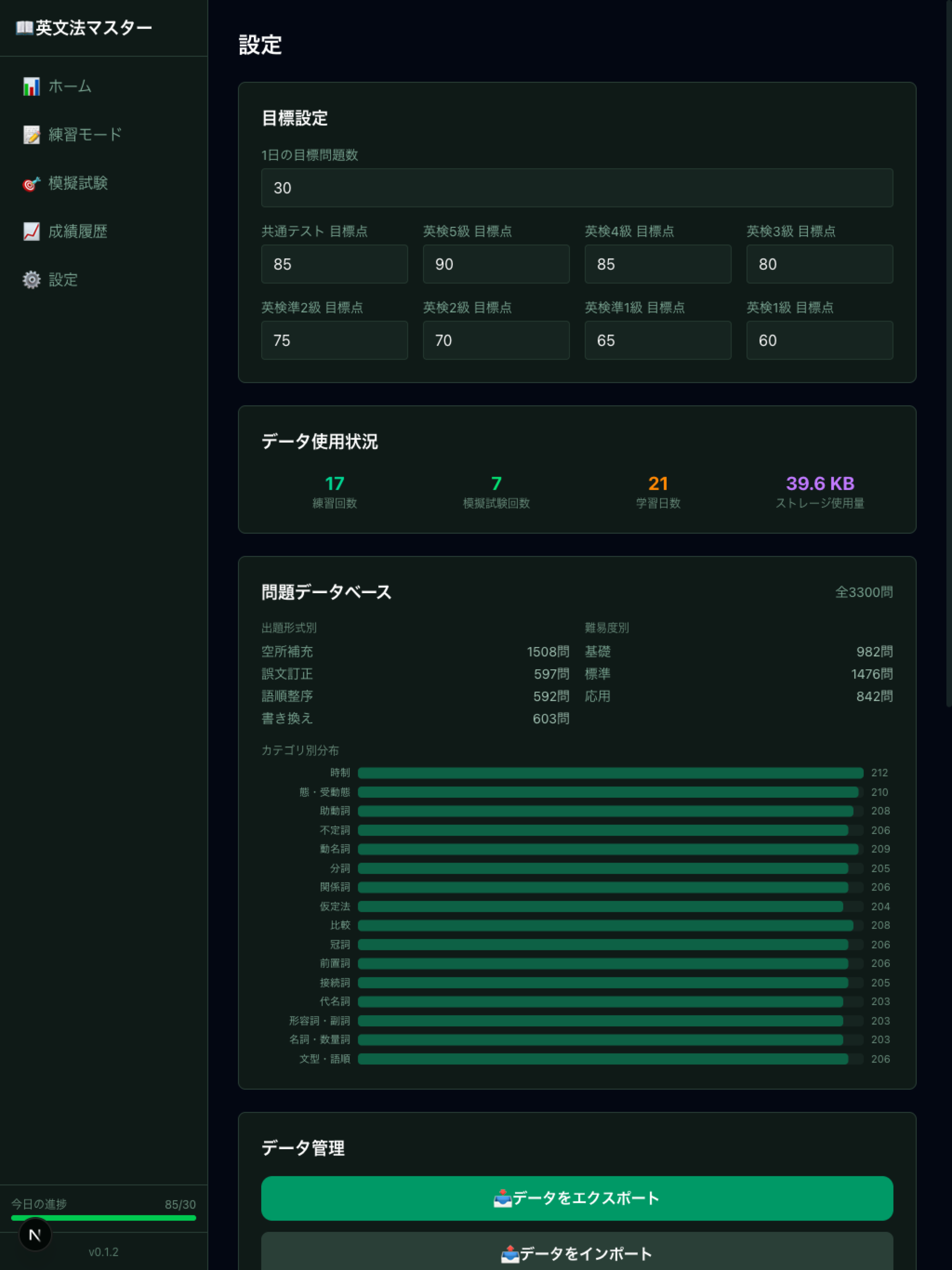Click the practice mode memo icon
The height and width of the screenshot is (1270, 952).
click(x=31, y=135)
